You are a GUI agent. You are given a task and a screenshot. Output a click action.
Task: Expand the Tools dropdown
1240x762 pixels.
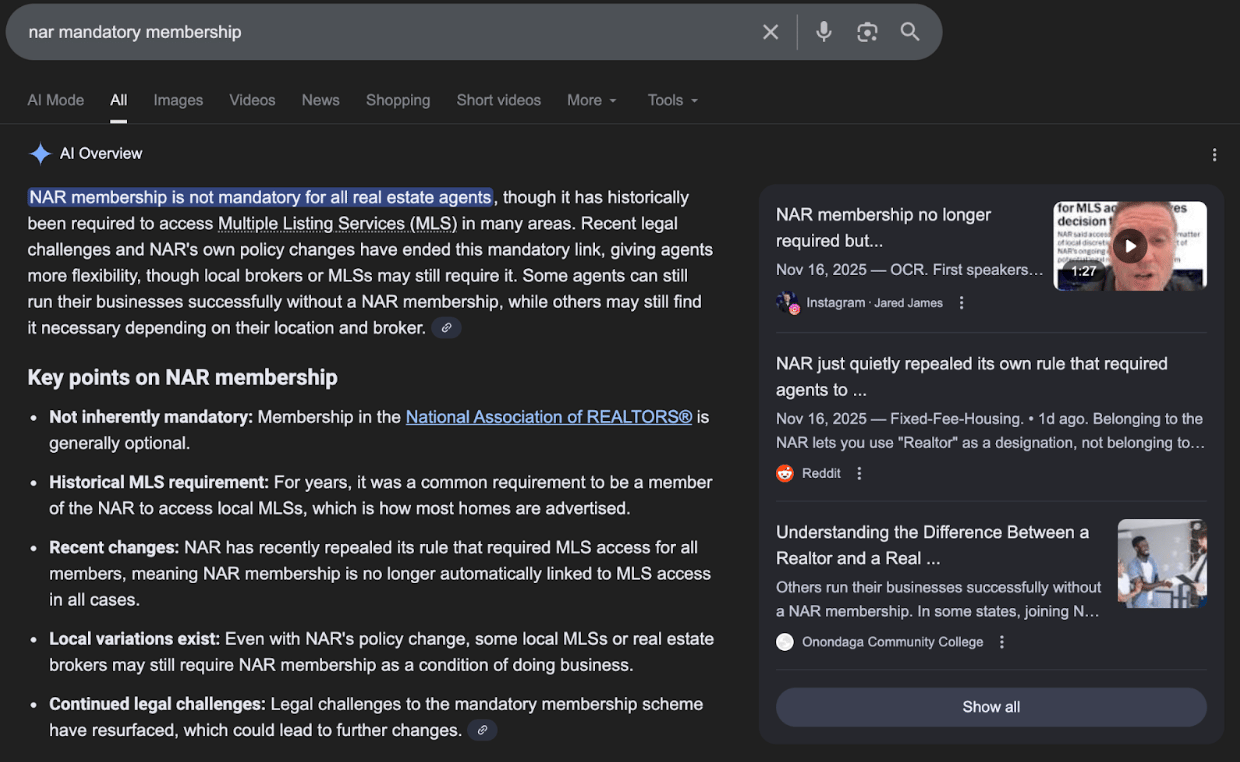tap(673, 100)
